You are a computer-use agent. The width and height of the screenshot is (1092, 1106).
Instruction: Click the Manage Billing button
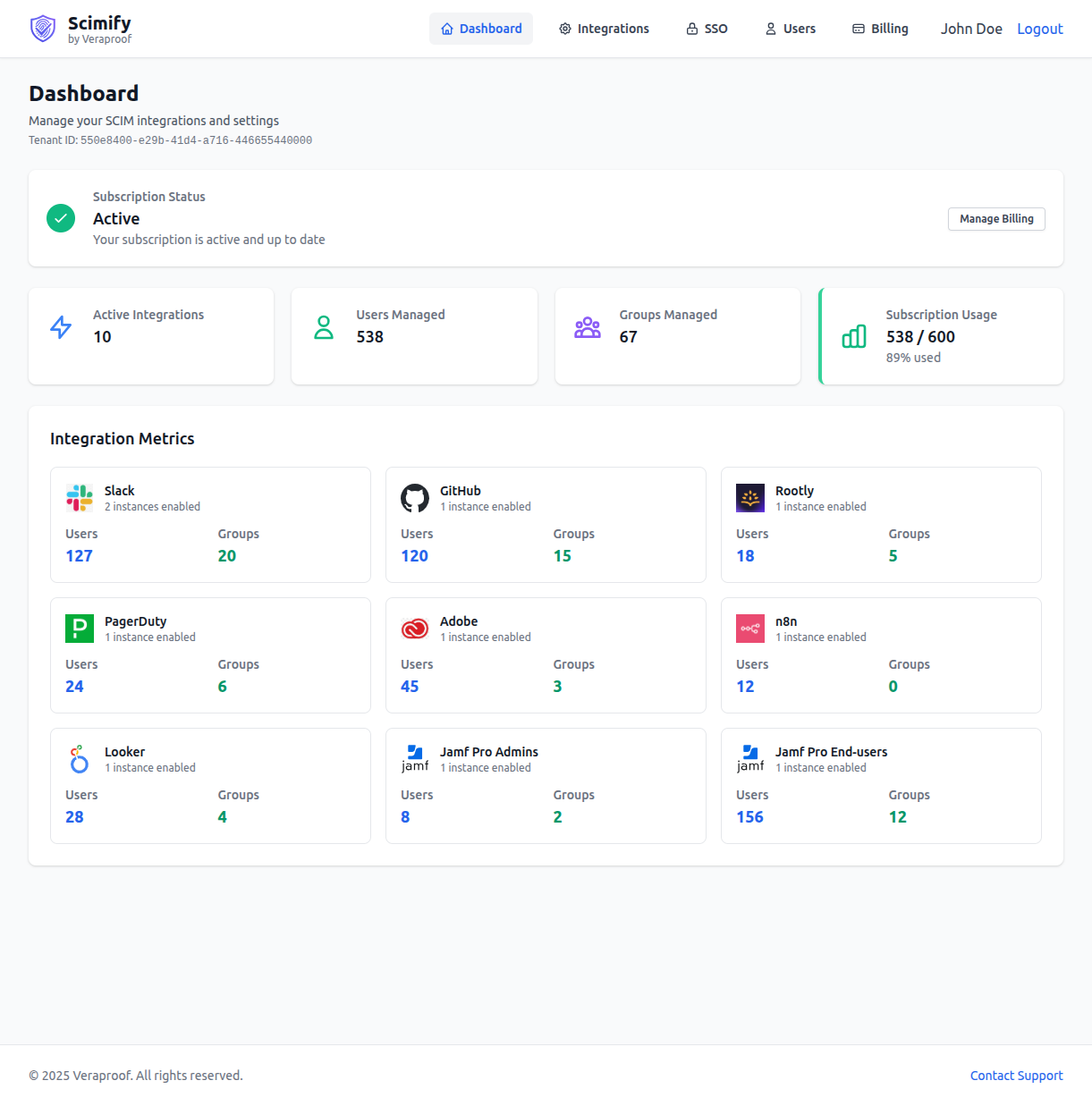point(996,219)
